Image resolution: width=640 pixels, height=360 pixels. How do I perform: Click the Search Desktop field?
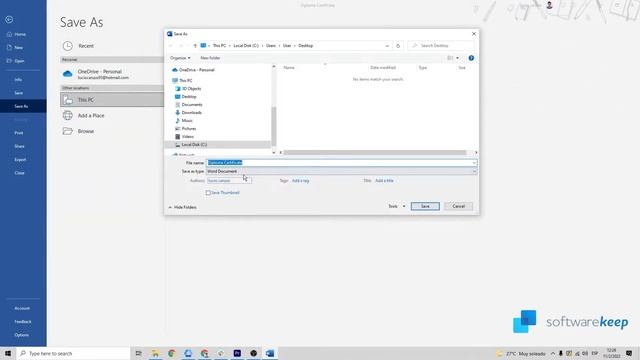pos(441,46)
